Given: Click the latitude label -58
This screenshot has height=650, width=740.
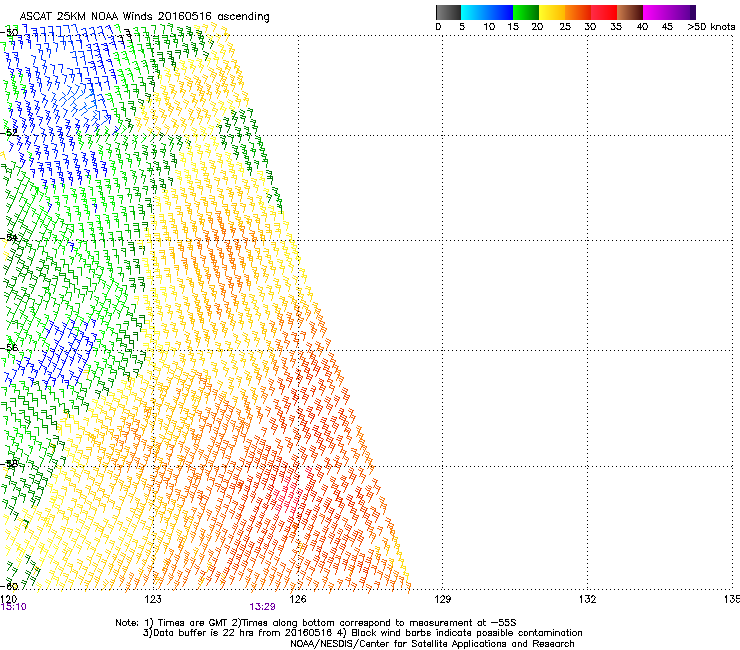Looking at the screenshot, I should click(9, 464).
